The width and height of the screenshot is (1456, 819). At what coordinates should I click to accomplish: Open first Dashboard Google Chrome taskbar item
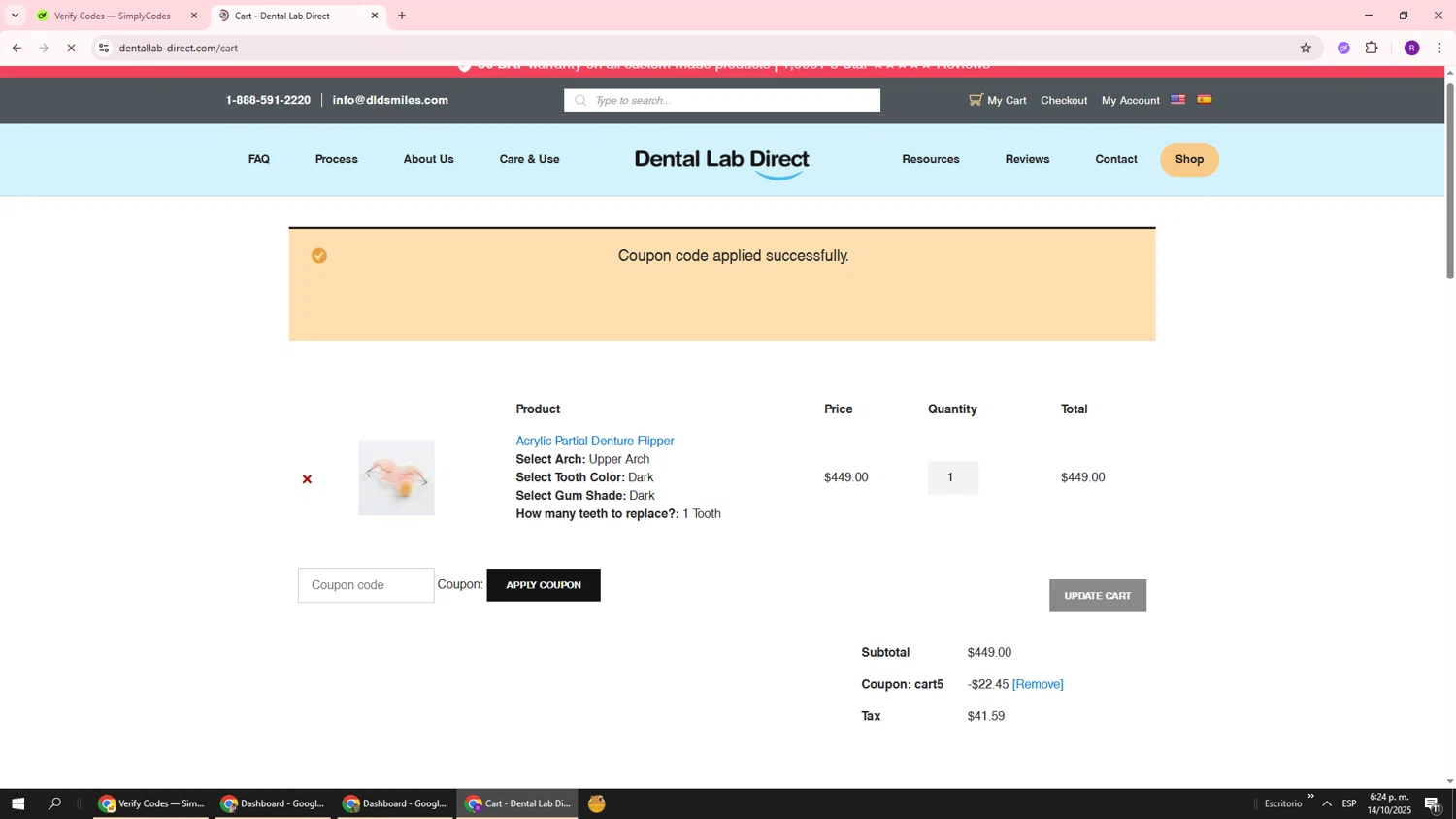[x=274, y=803]
